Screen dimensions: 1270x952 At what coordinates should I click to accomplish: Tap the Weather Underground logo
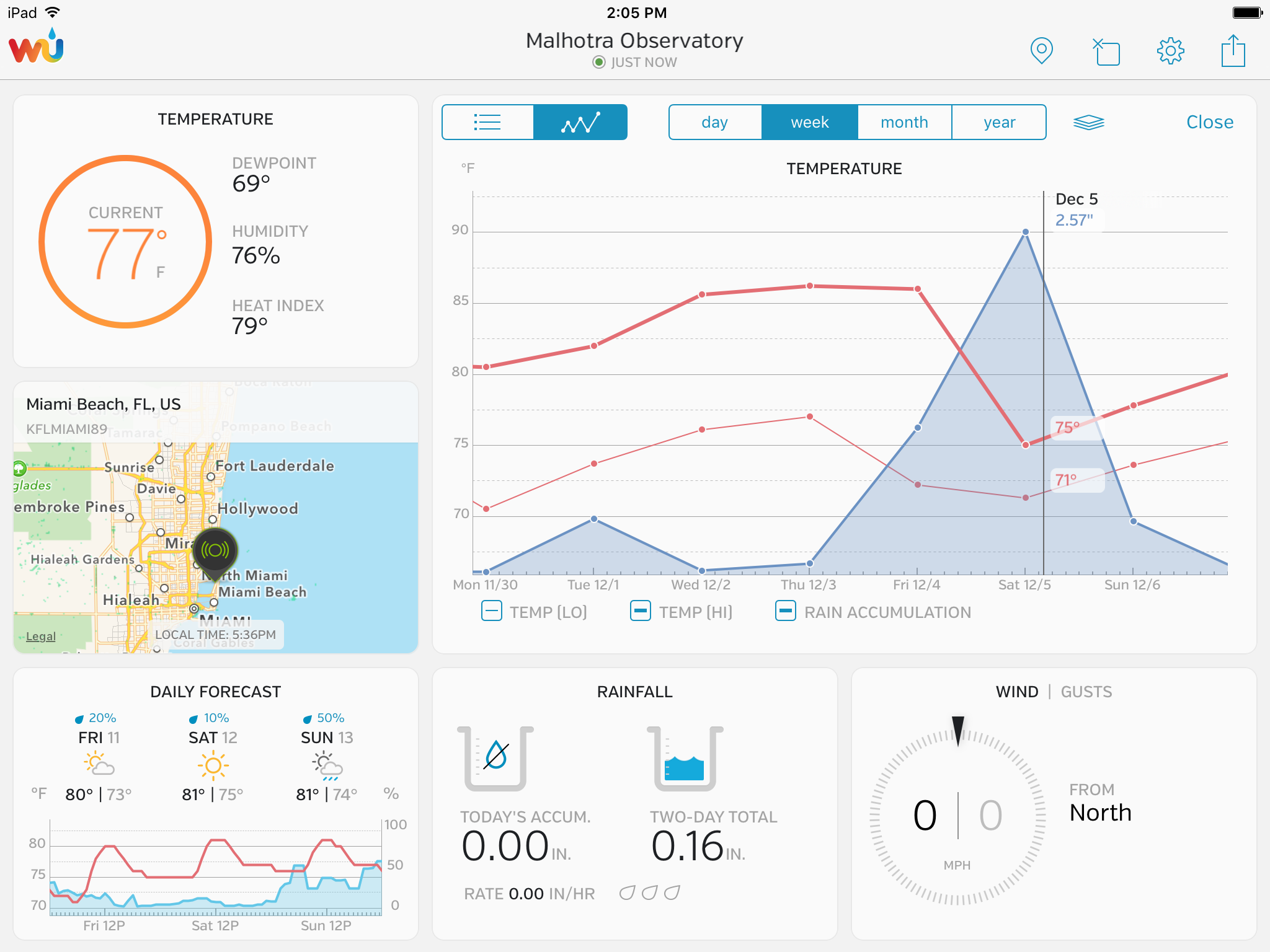tap(36, 47)
